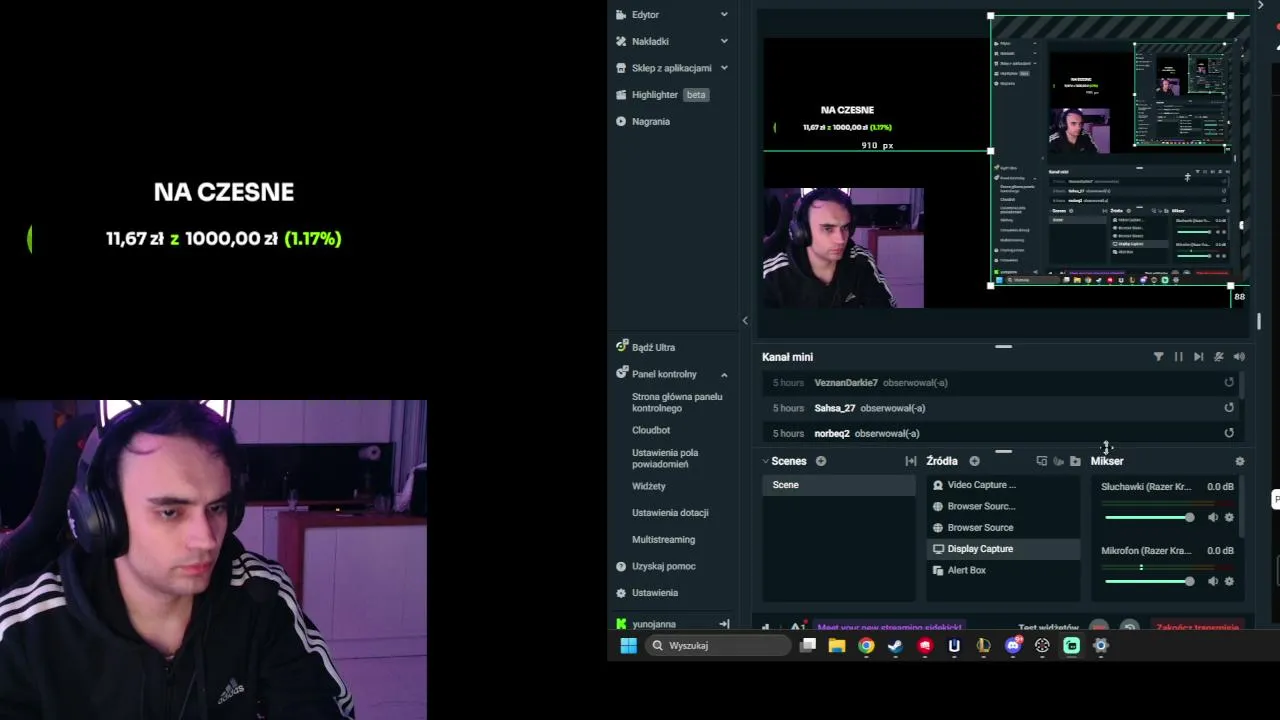Open the Edytor section icon

(621, 15)
